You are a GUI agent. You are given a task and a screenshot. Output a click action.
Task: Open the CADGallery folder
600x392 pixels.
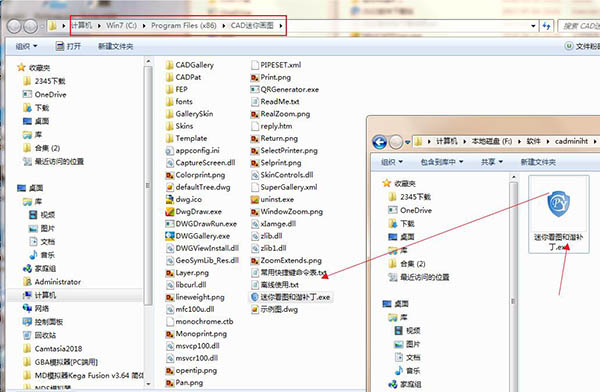(x=190, y=65)
